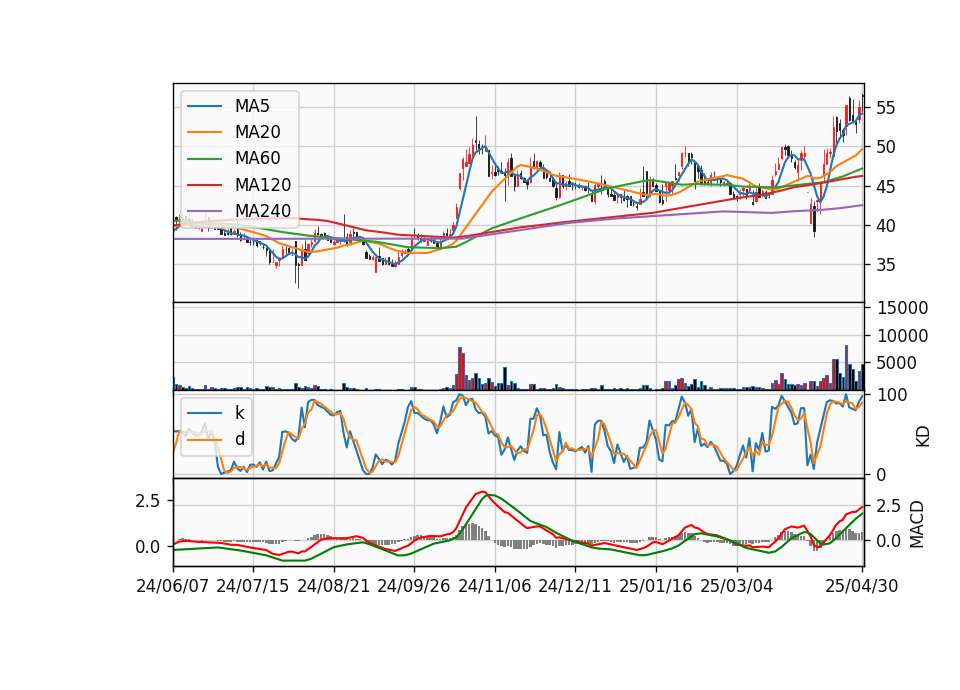
Task: Click the red MA120 legend line sample
Action: tap(204, 185)
